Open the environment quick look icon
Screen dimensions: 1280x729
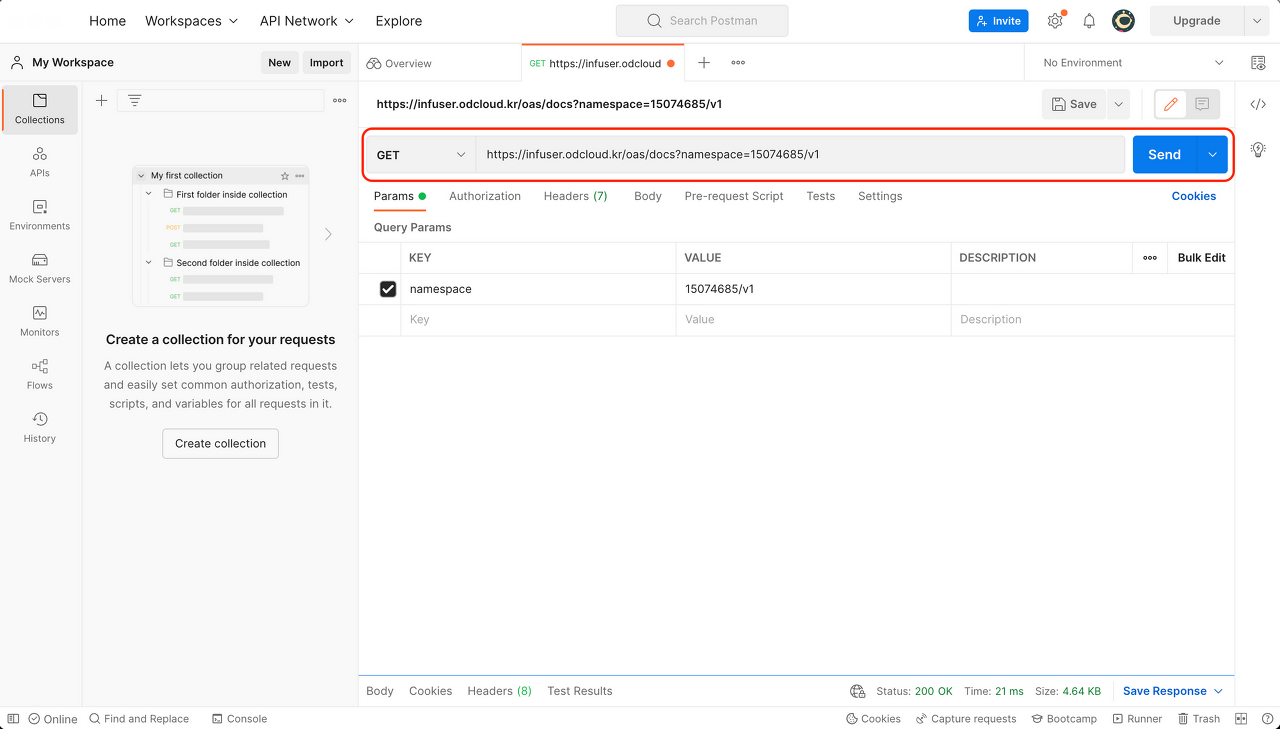[1258, 62]
